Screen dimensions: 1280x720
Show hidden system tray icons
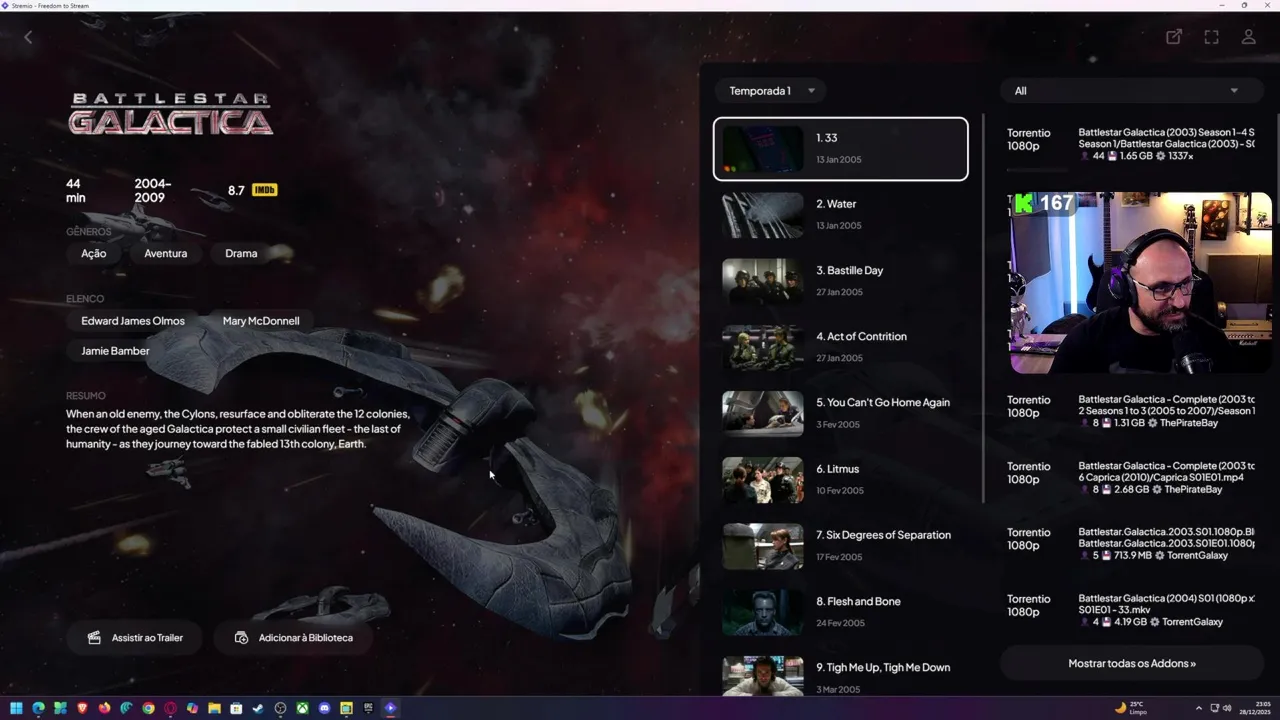click(1198, 708)
